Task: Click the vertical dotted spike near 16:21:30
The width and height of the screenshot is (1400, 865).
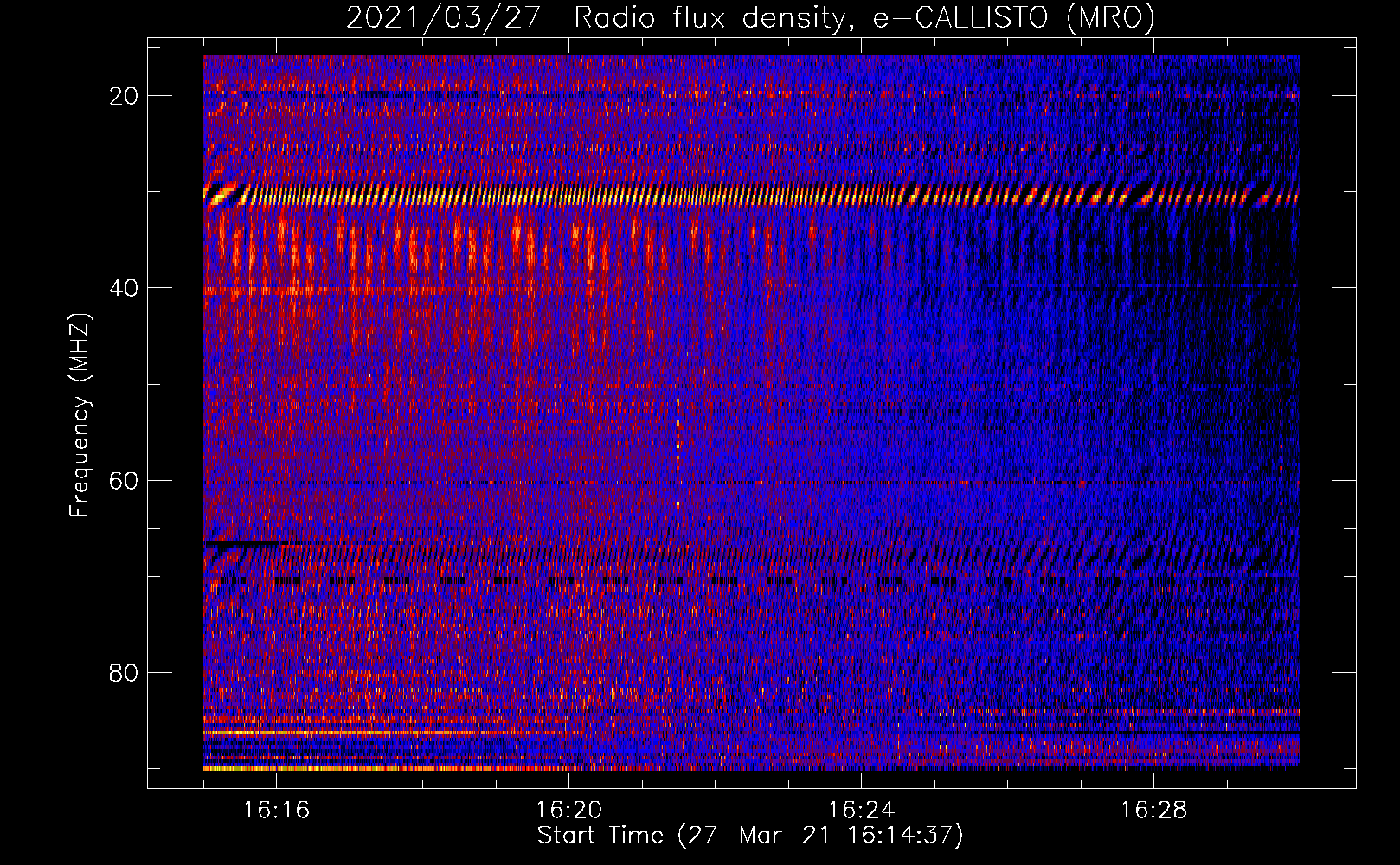Action: [678, 452]
